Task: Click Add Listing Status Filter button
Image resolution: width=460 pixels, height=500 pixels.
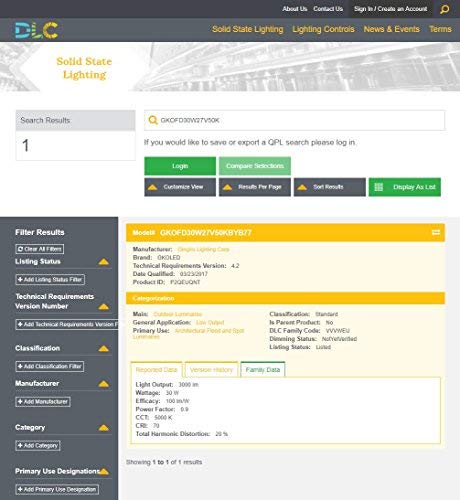Action: [x=50, y=279]
